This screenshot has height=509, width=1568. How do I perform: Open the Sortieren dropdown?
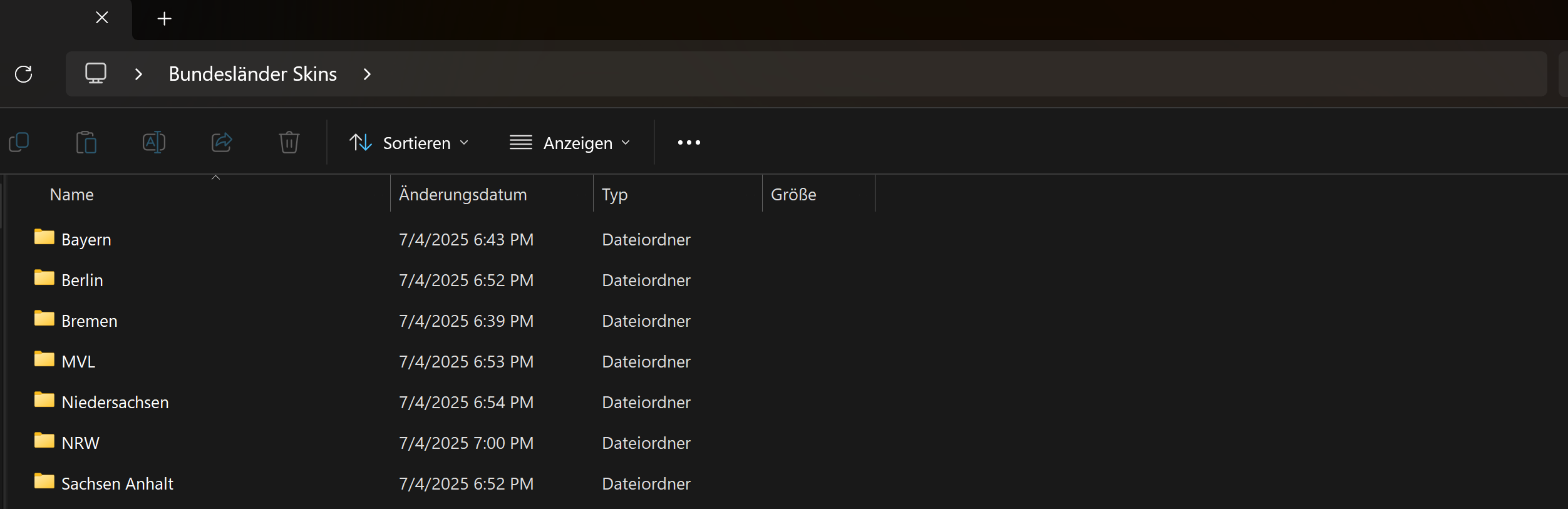point(409,143)
